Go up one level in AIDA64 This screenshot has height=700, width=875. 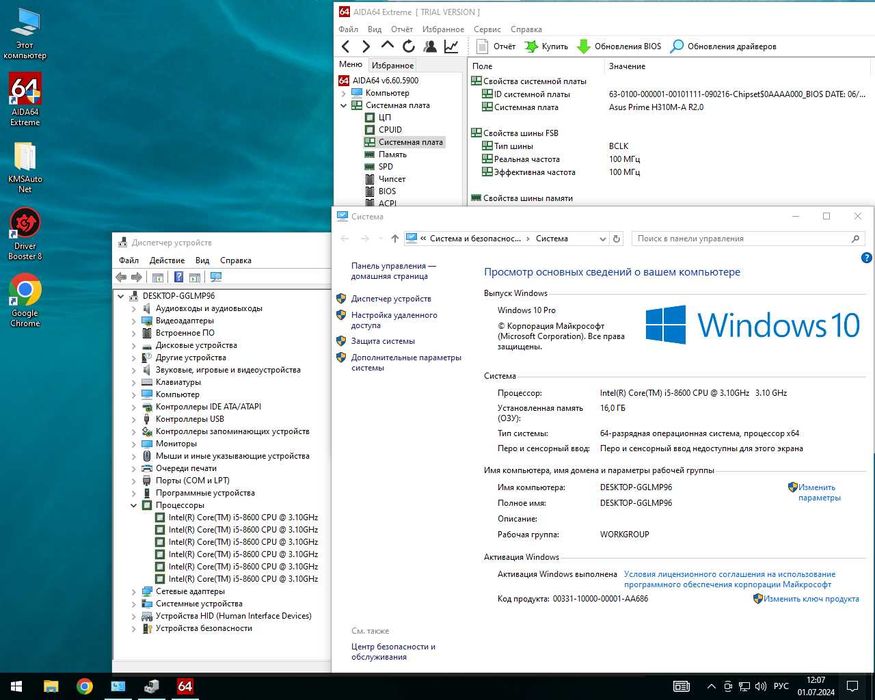[387, 46]
